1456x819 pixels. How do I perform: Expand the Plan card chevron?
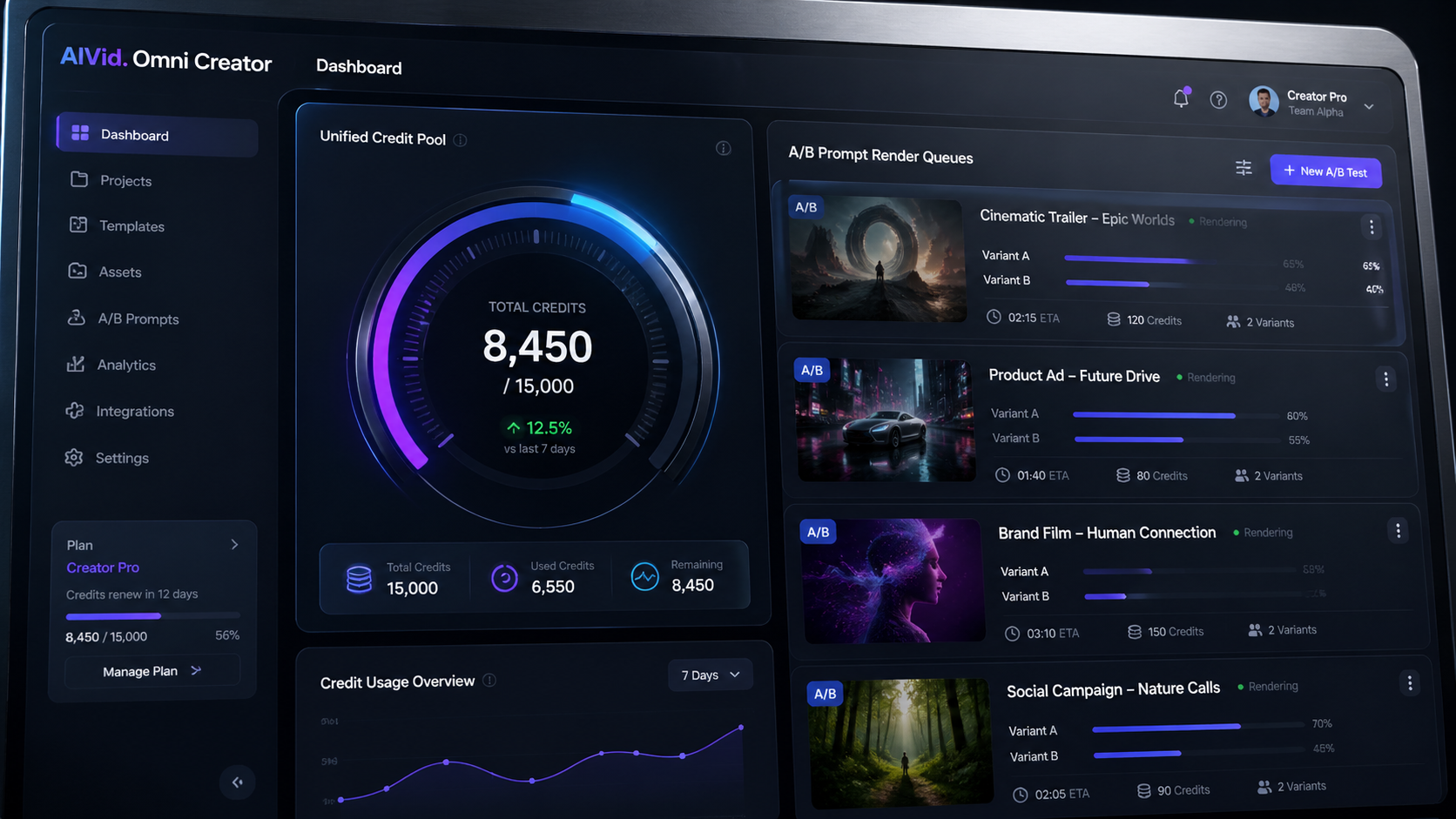pos(234,545)
